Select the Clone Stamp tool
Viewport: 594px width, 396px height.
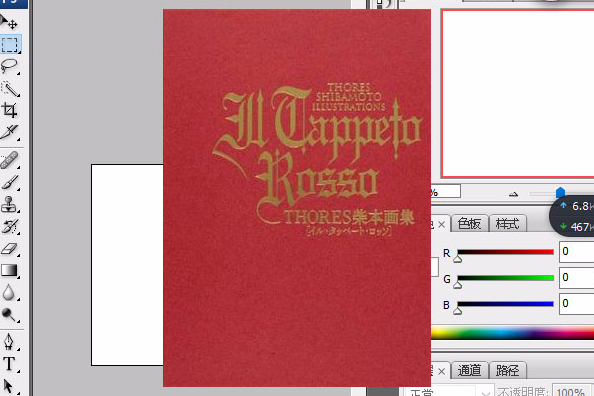click(x=10, y=204)
